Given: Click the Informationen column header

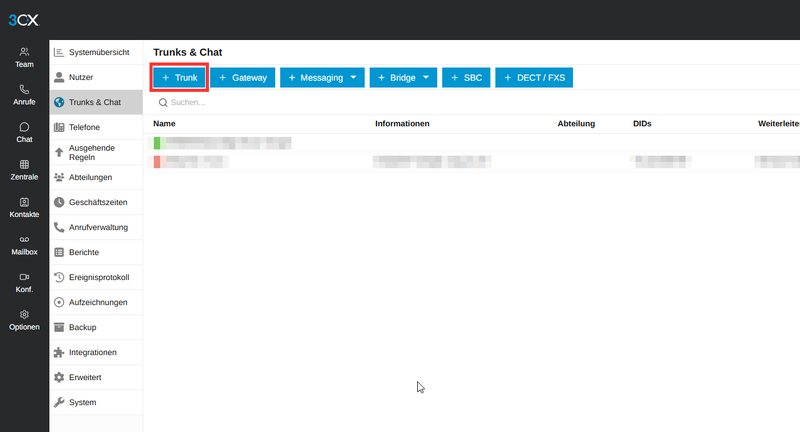Looking at the screenshot, I should click(x=402, y=123).
